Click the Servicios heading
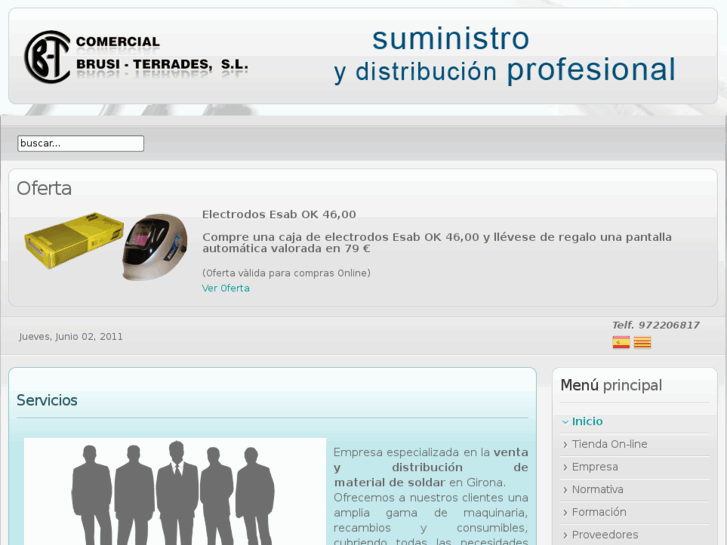 47,400
